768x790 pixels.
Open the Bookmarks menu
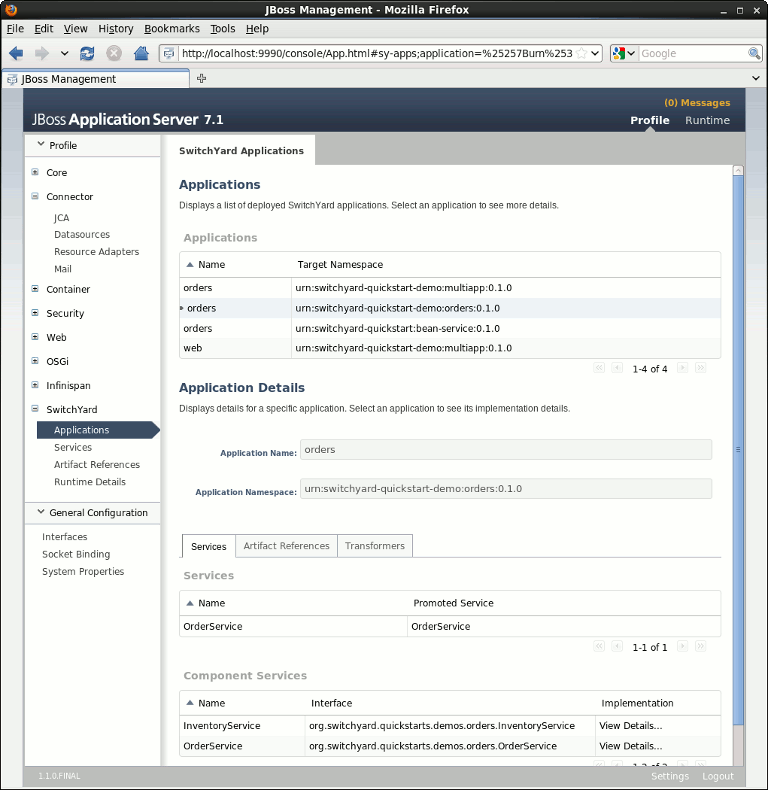(172, 29)
